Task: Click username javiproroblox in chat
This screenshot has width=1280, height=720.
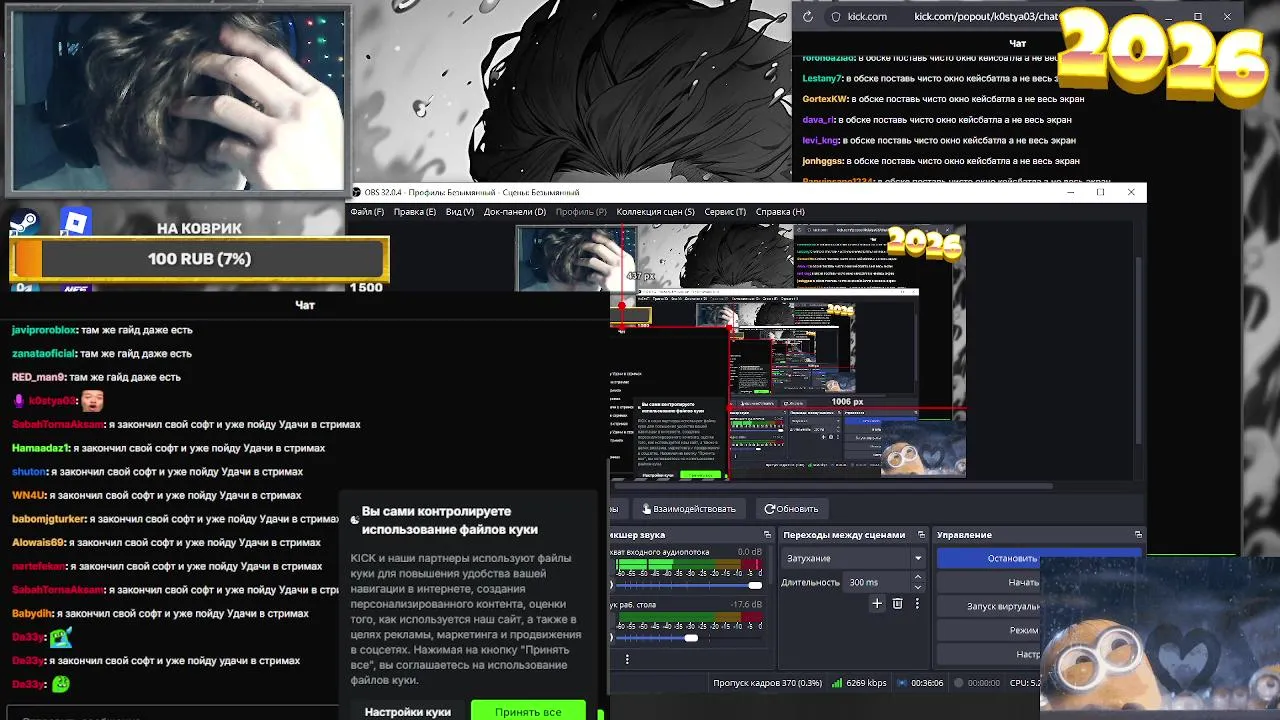Action: 44,330
